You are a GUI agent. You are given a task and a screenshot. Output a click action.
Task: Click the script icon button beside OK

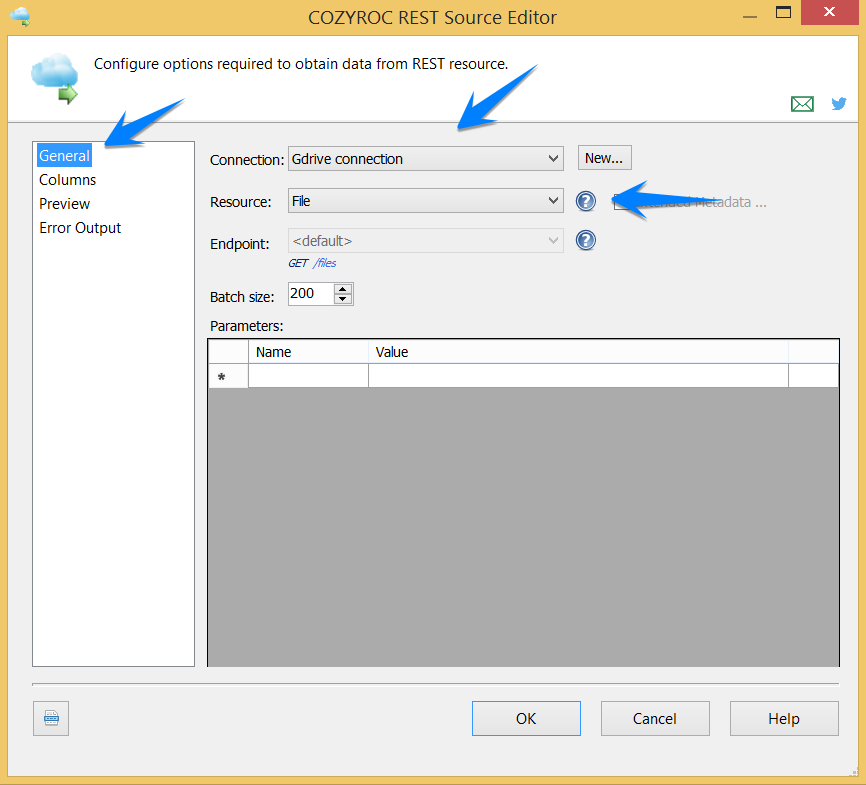pos(51,718)
